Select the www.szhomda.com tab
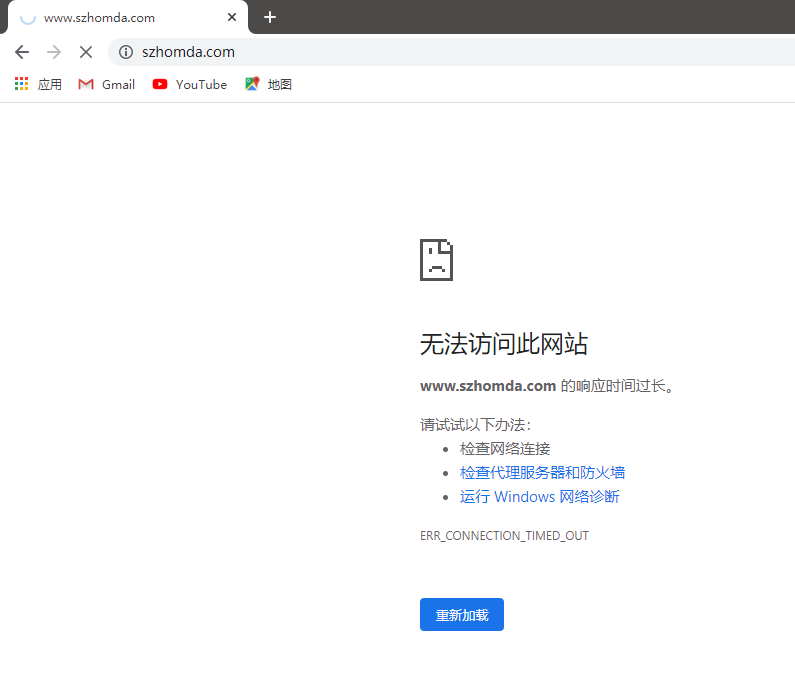Viewport: 795px width, 700px height. 110,18
